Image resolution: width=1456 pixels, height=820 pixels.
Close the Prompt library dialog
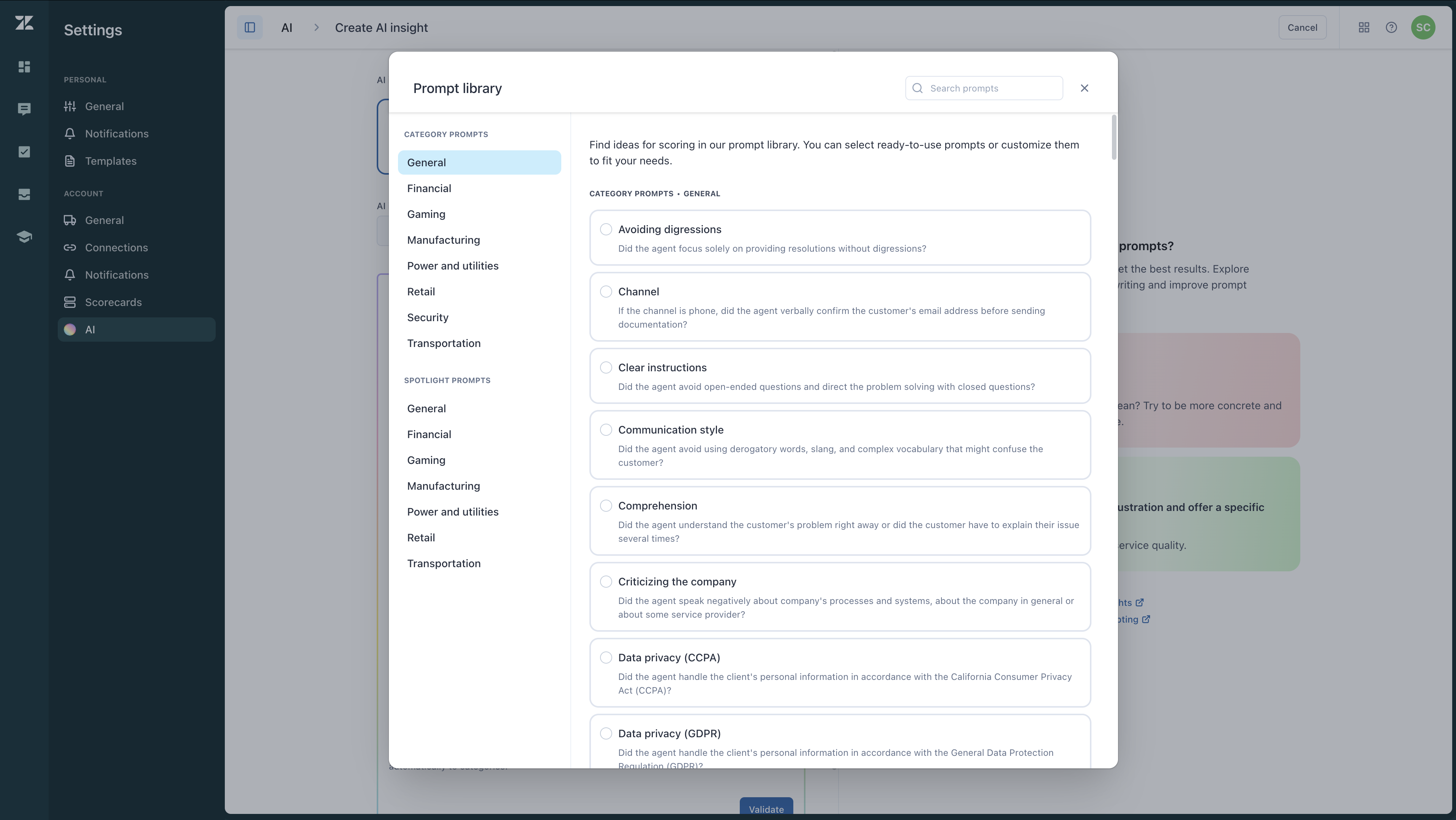click(1084, 88)
